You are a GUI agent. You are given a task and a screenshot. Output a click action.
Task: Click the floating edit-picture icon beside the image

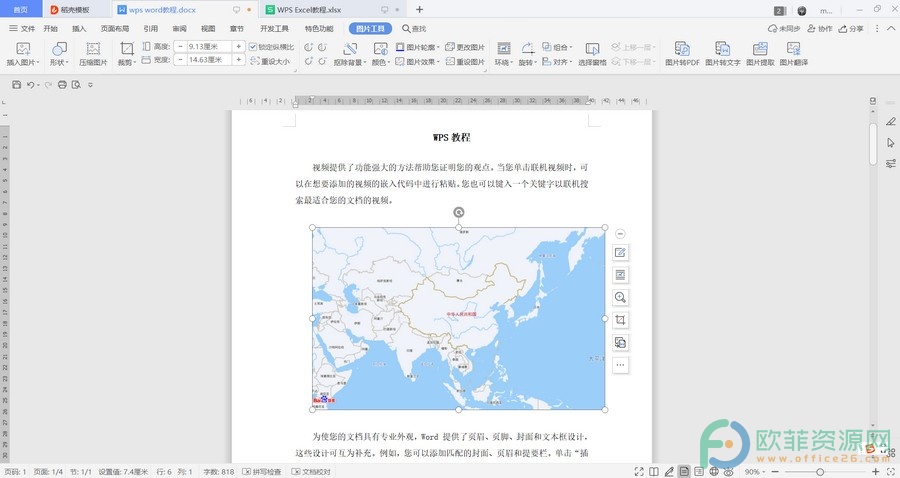click(x=620, y=252)
